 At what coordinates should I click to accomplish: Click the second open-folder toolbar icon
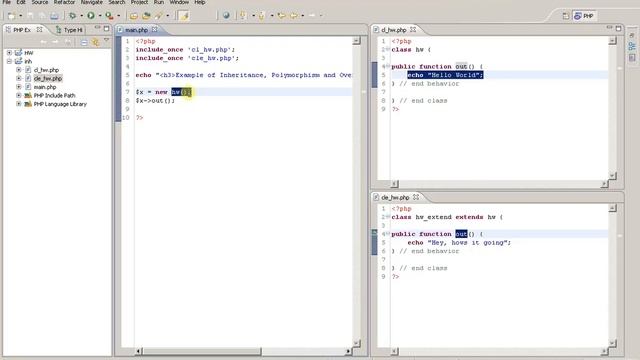(x=146, y=16)
